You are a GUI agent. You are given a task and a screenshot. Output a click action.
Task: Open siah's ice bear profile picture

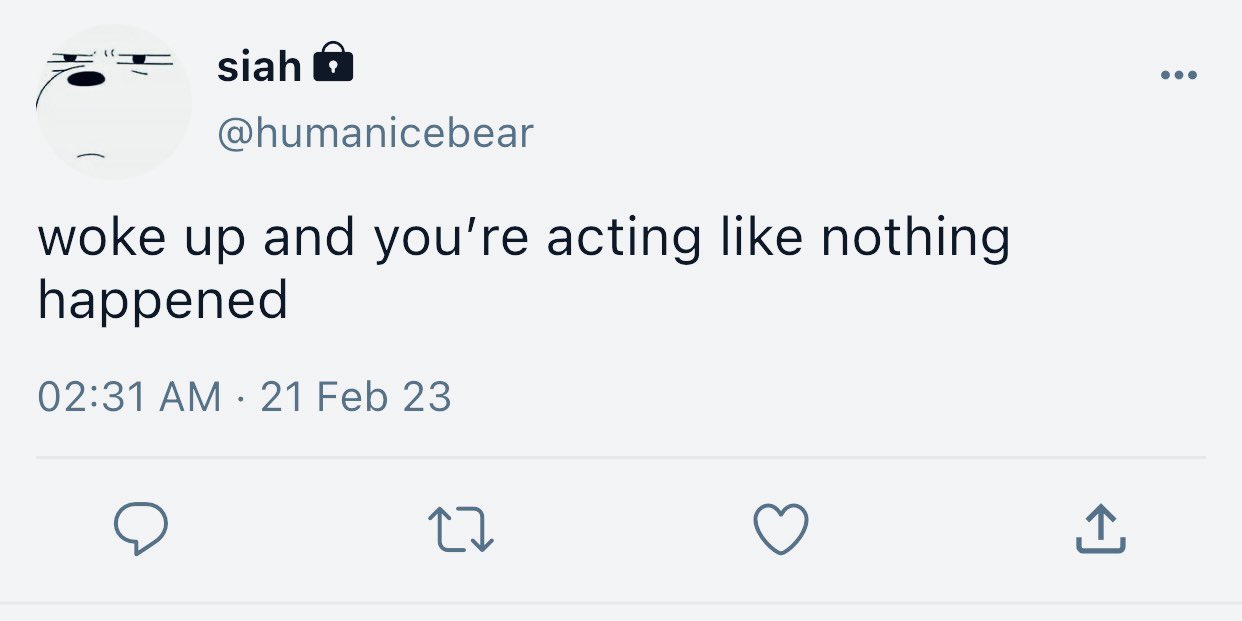pos(114,102)
